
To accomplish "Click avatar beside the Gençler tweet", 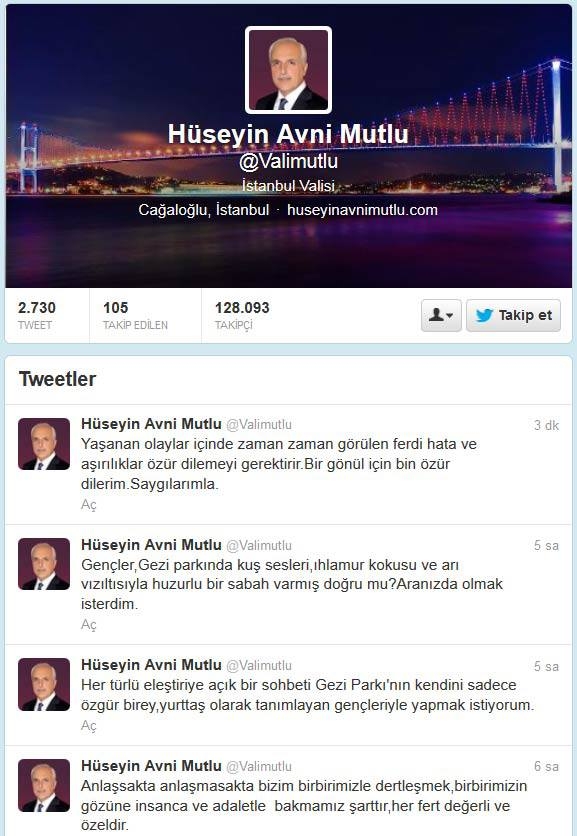I will pyautogui.click(x=44, y=564).
